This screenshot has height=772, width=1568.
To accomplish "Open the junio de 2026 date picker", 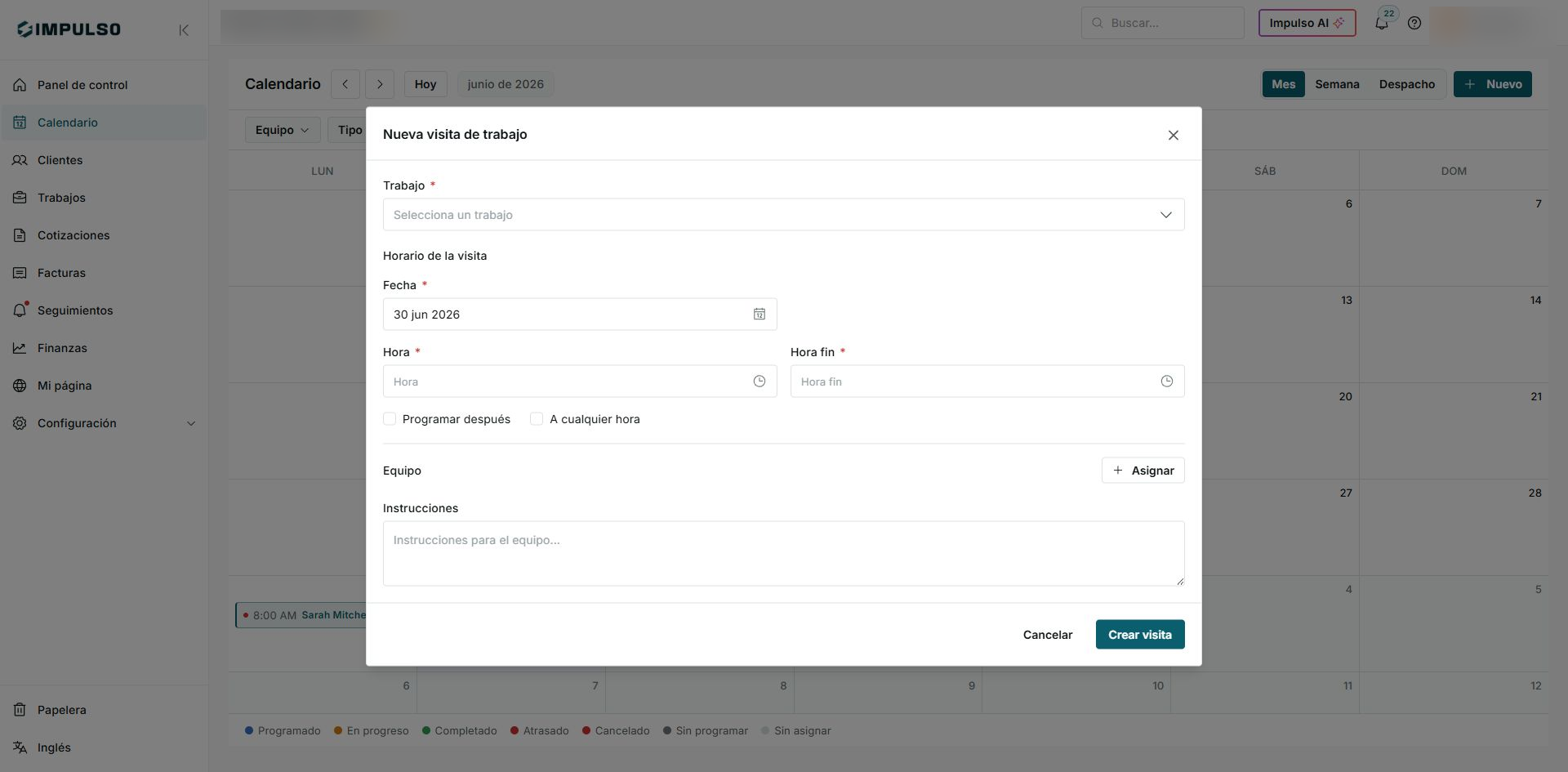I will pyautogui.click(x=506, y=84).
